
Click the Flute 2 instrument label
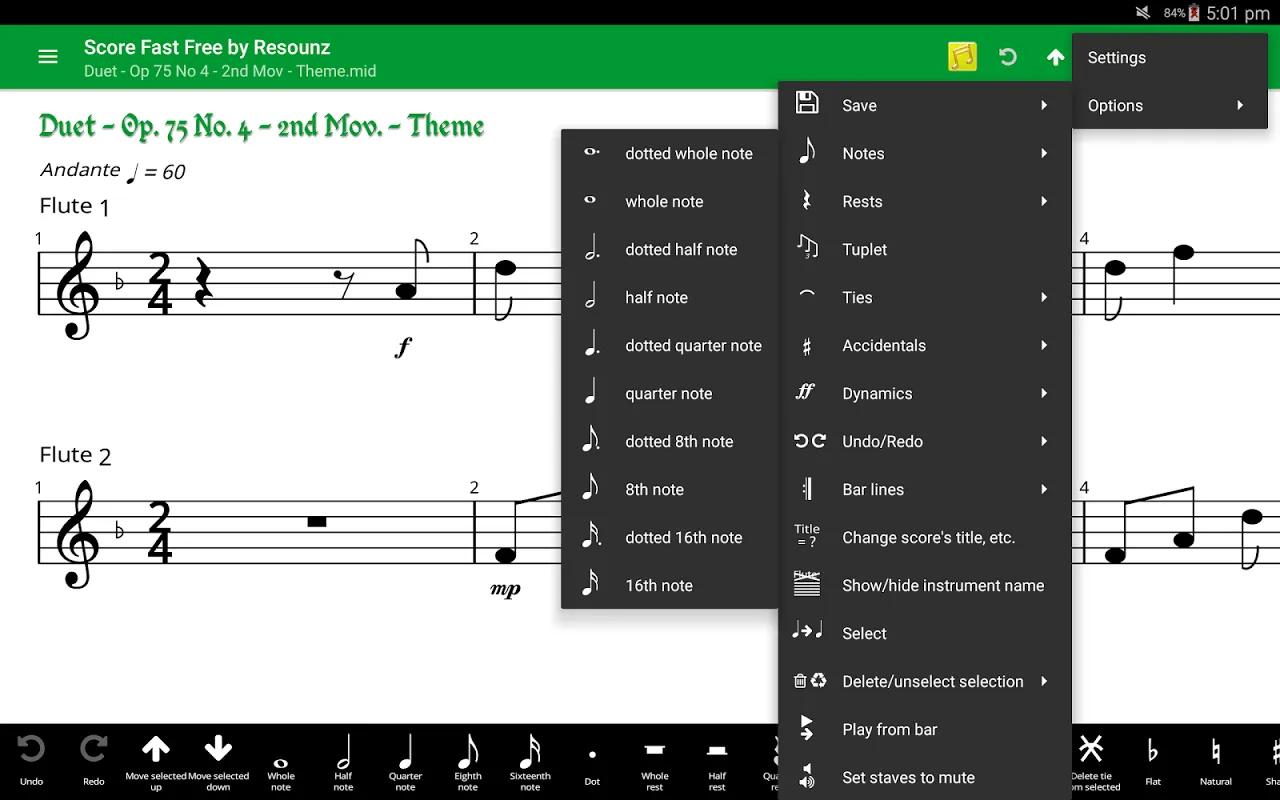click(75, 455)
